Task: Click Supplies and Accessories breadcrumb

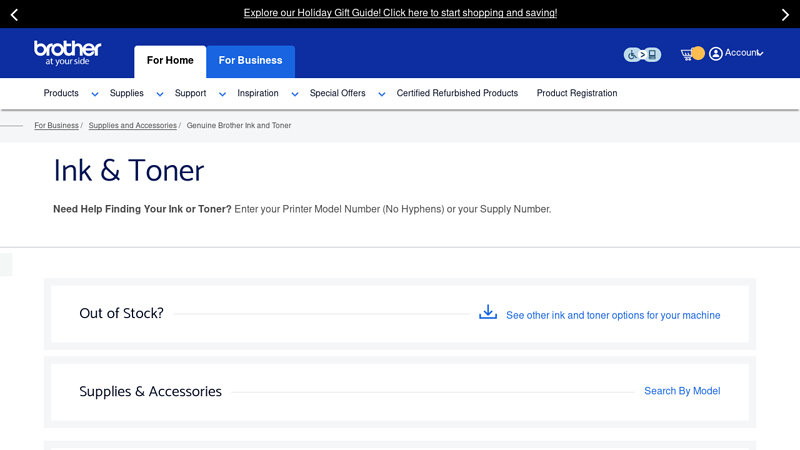Action: point(132,126)
